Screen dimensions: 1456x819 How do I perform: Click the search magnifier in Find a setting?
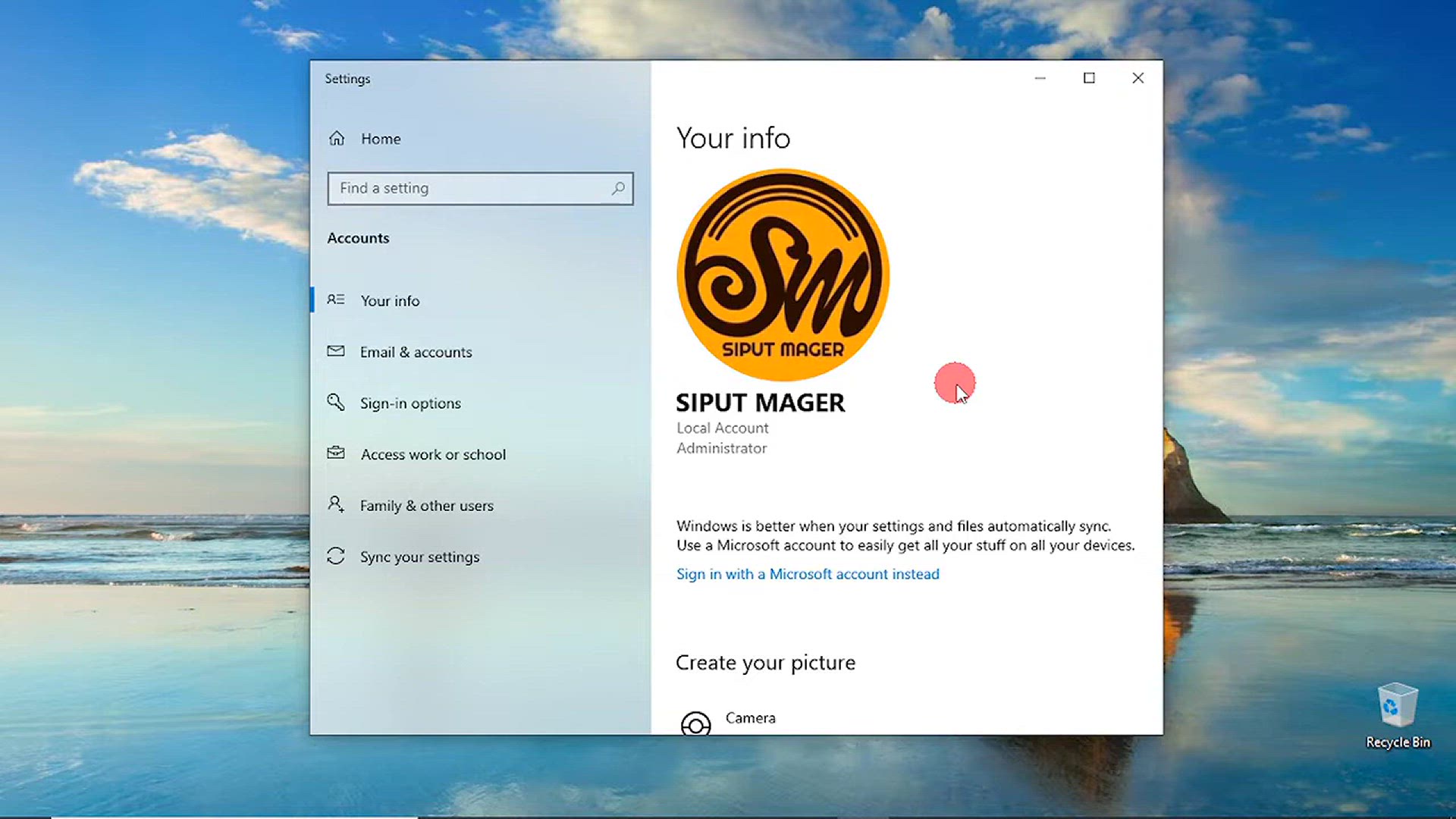(618, 188)
